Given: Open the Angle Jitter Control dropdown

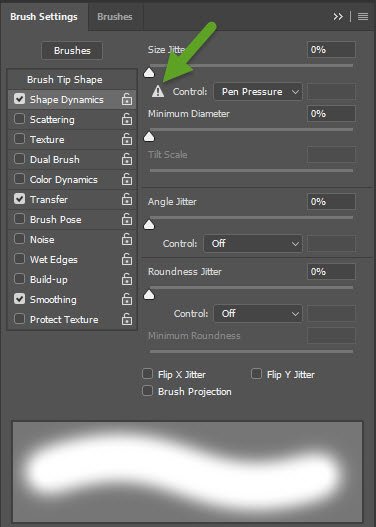Looking at the screenshot, I should [253, 243].
